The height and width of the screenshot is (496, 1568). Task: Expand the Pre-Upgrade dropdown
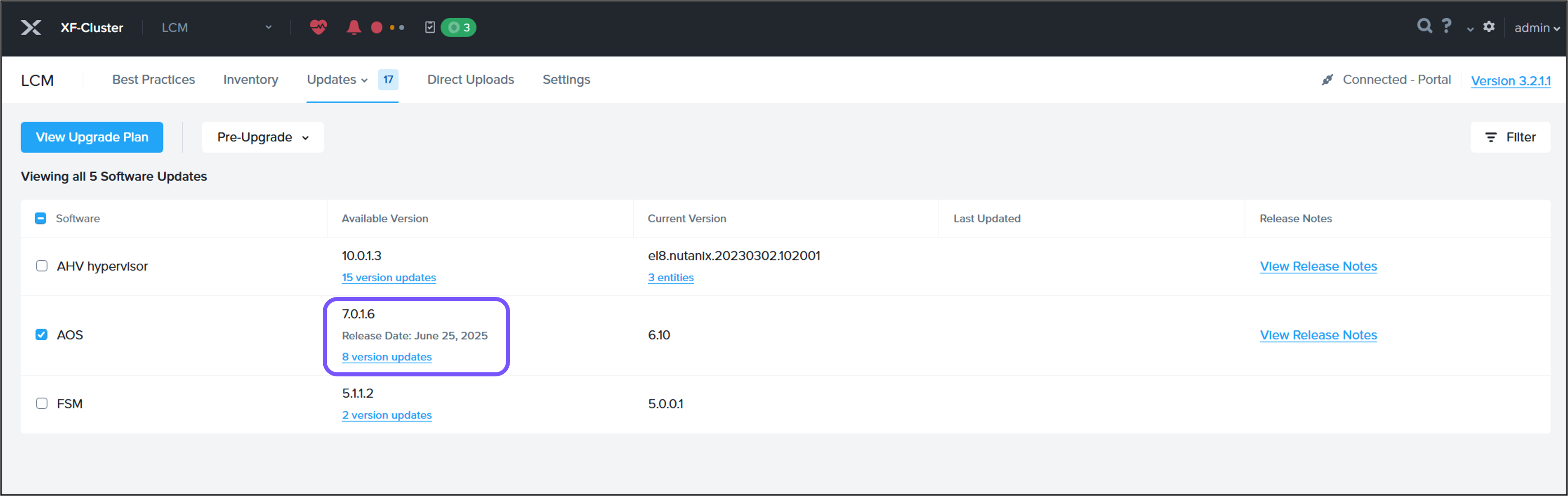click(263, 138)
